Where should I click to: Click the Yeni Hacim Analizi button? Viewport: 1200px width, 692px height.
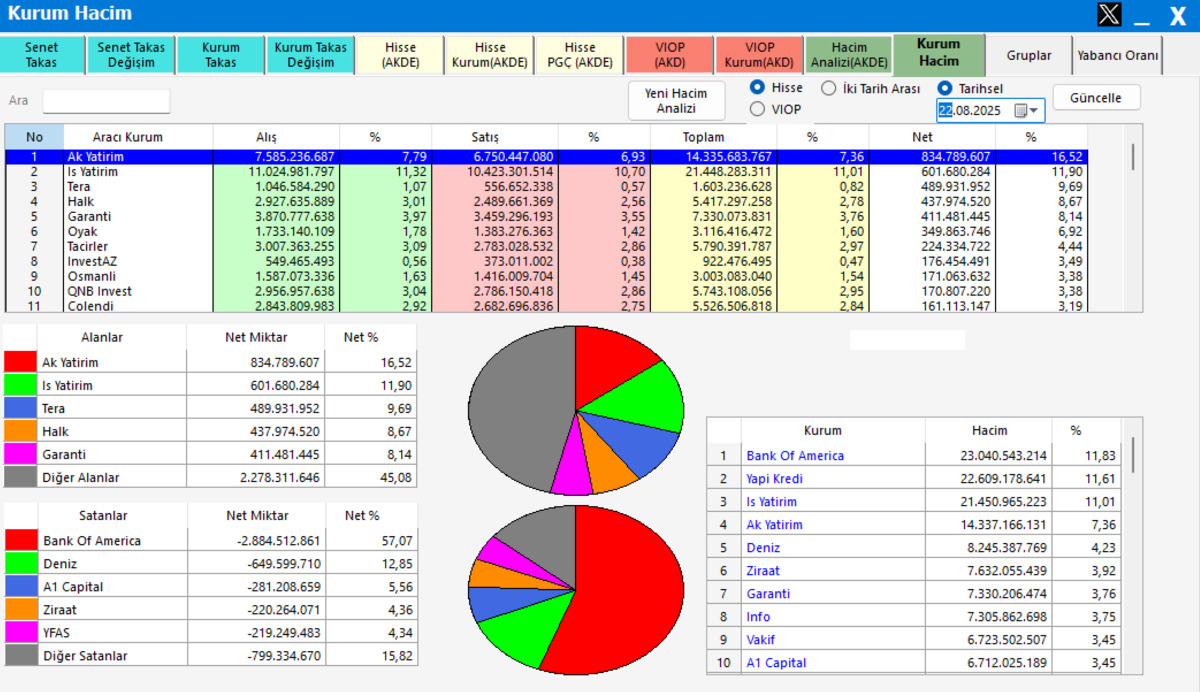click(x=676, y=101)
